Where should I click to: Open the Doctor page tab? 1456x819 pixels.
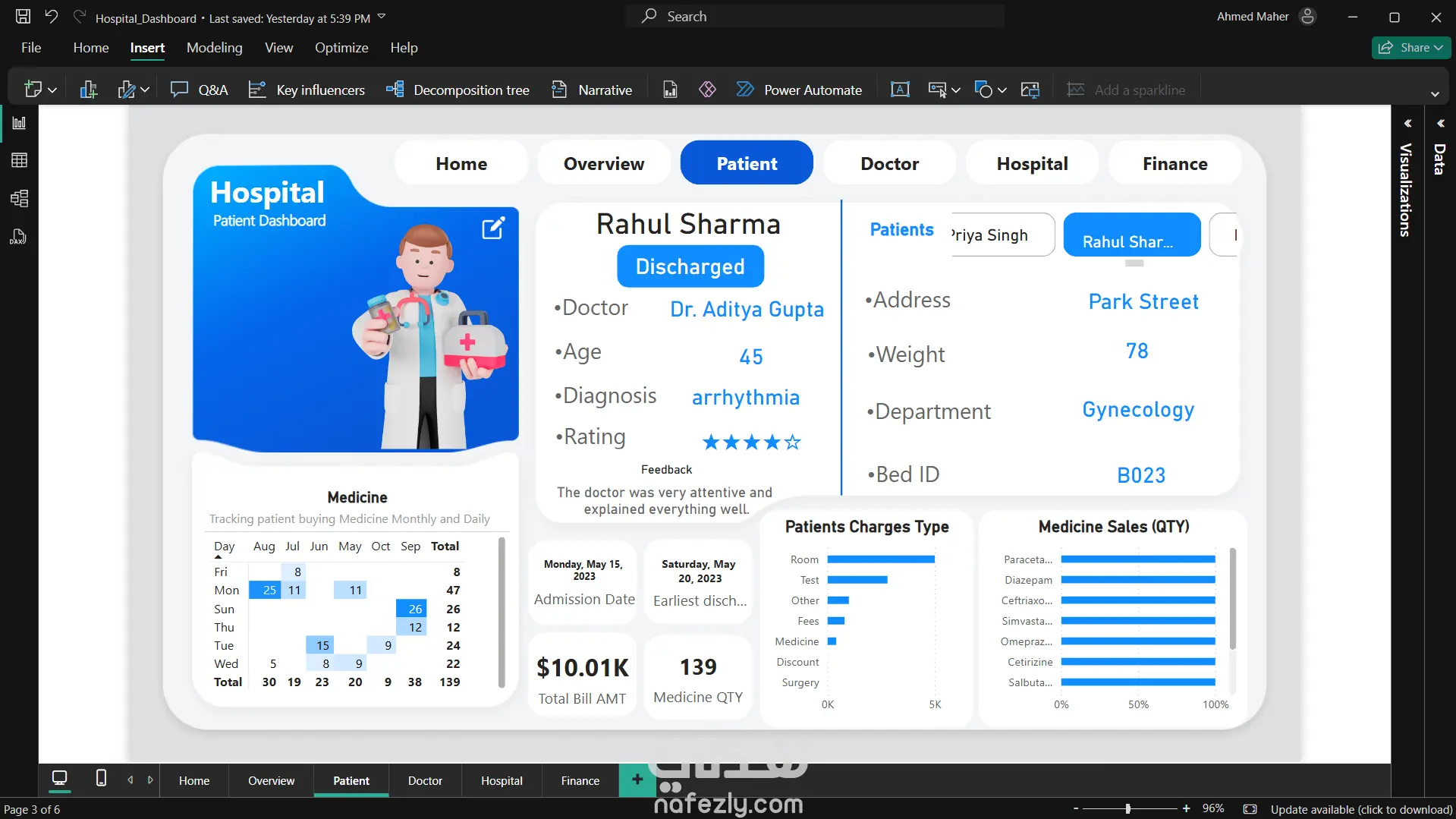(x=425, y=780)
